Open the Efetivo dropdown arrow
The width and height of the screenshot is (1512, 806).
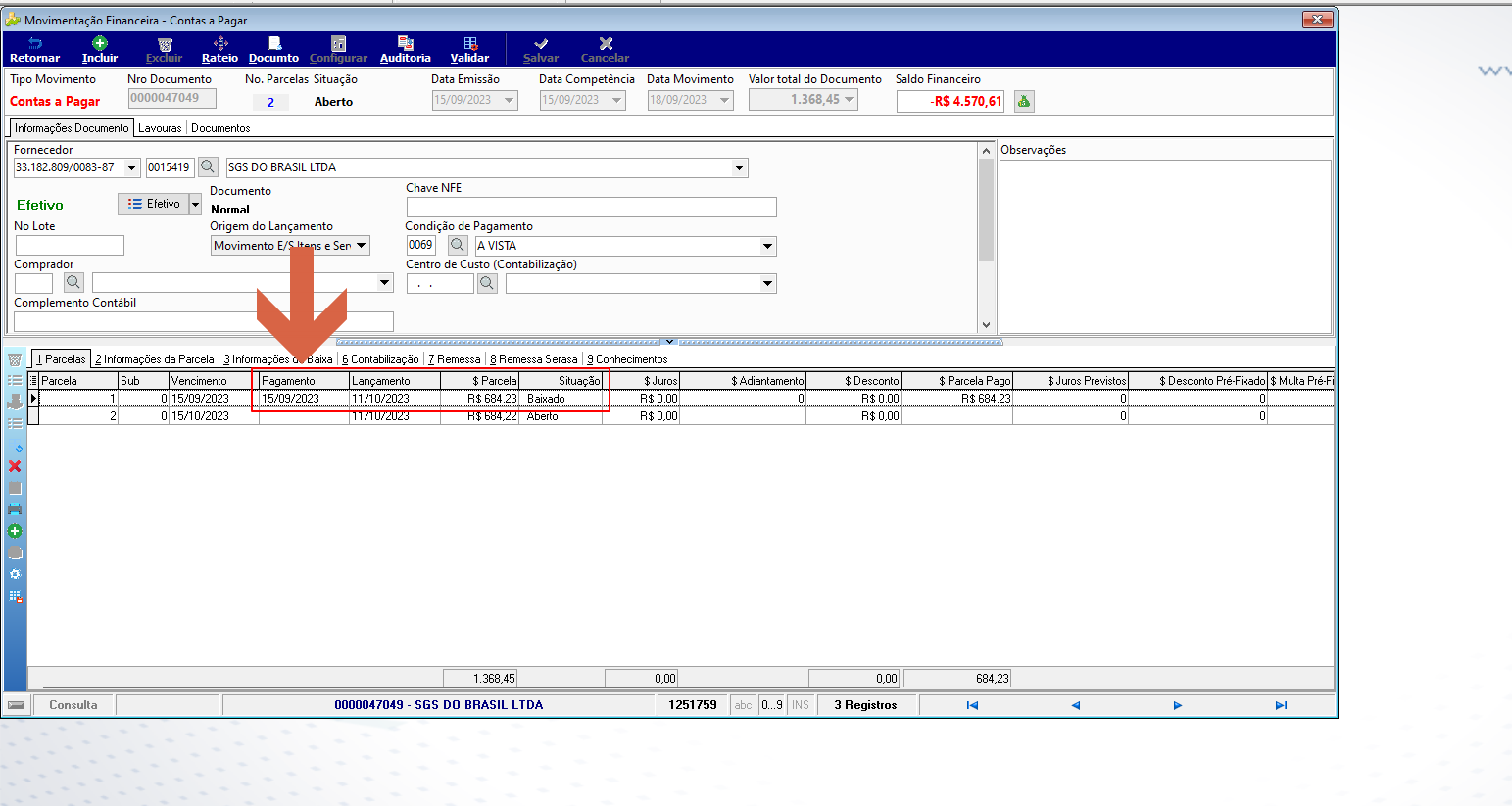click(x=195, y=204)
